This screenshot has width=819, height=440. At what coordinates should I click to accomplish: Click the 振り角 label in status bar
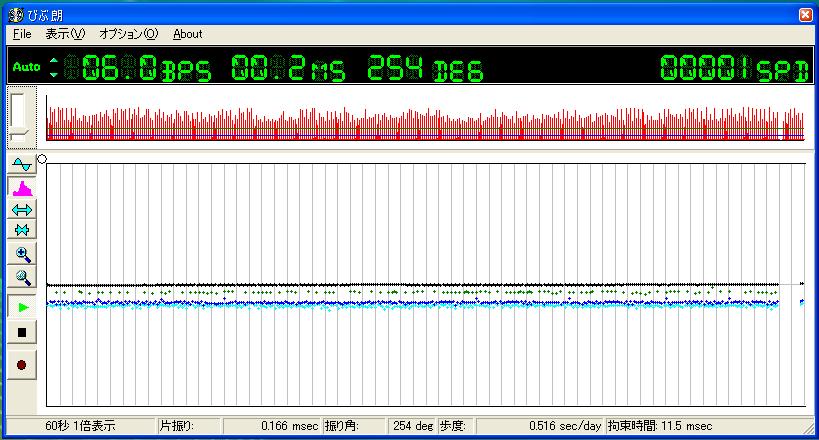coord(342,426)
